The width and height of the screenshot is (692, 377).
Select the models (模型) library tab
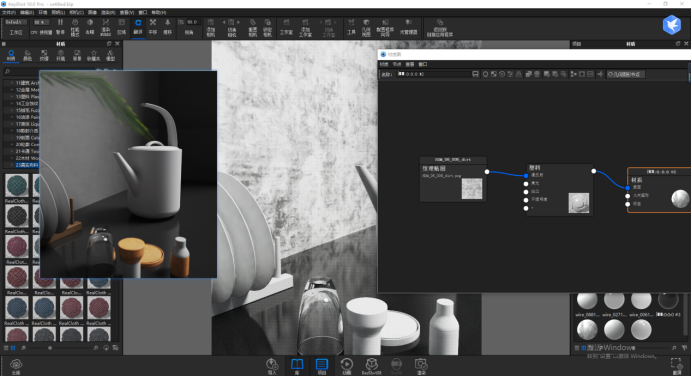(110, 55)
